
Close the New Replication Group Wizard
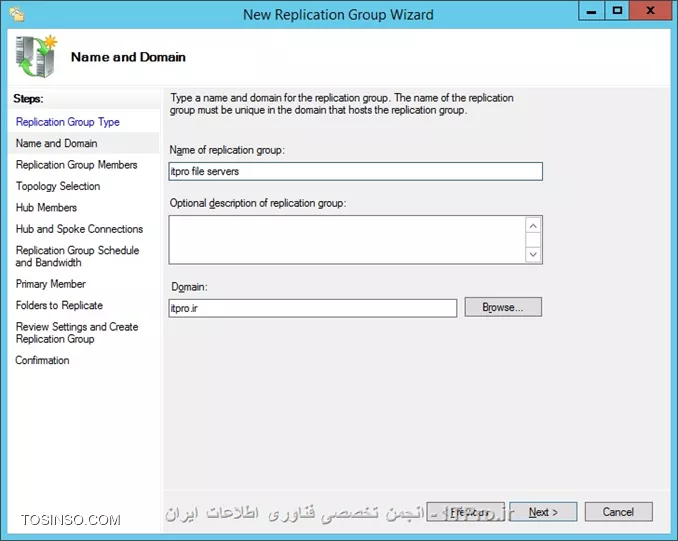click(650, 11)
